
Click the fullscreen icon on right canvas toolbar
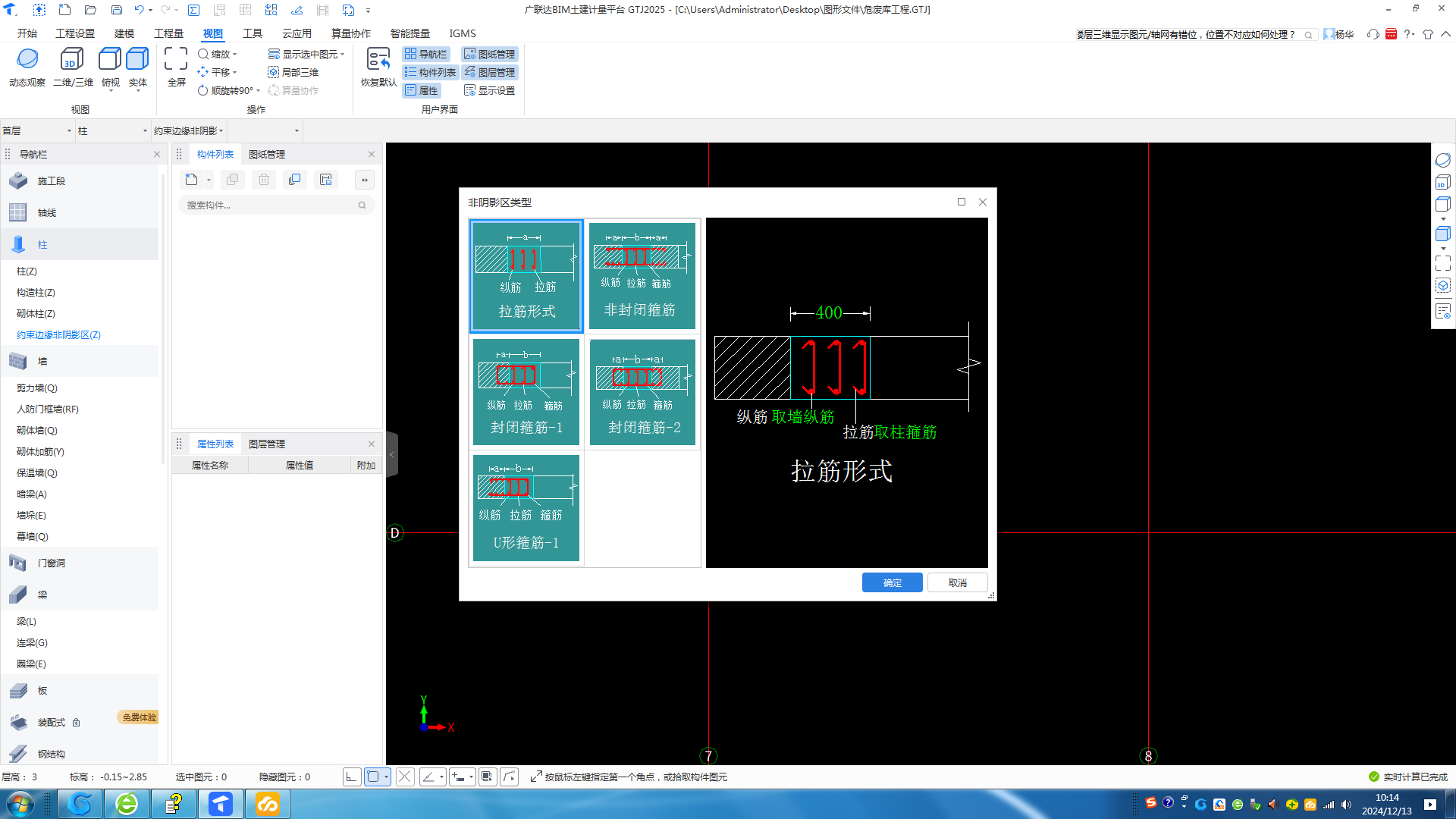tap(1443, 263)
